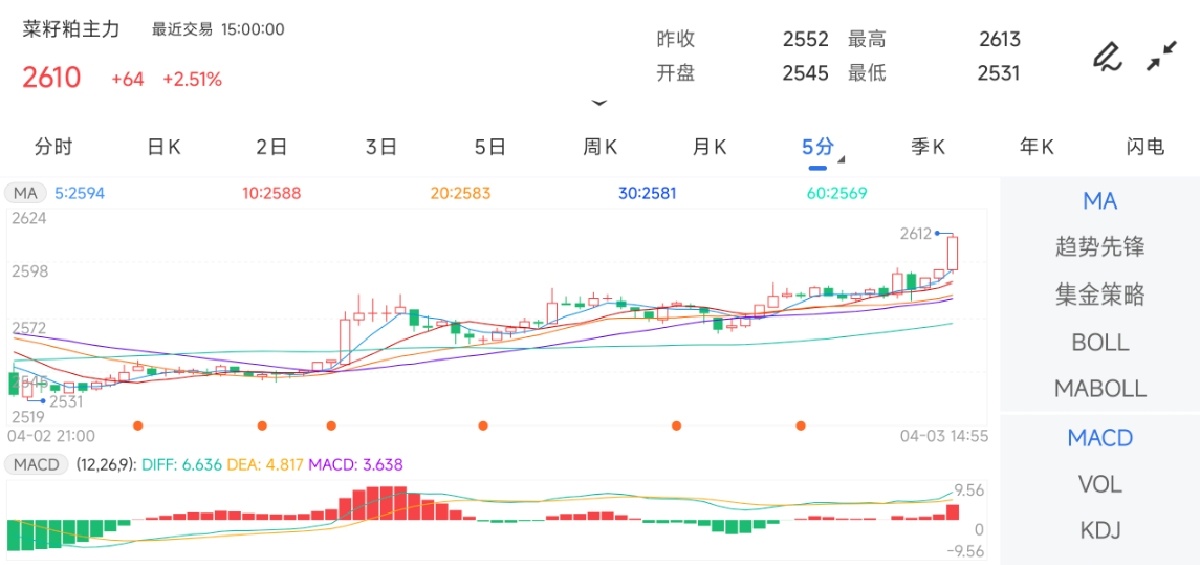
Task: Click the (12,26,9) MACD parameters
Action: (x=105, y=465)
